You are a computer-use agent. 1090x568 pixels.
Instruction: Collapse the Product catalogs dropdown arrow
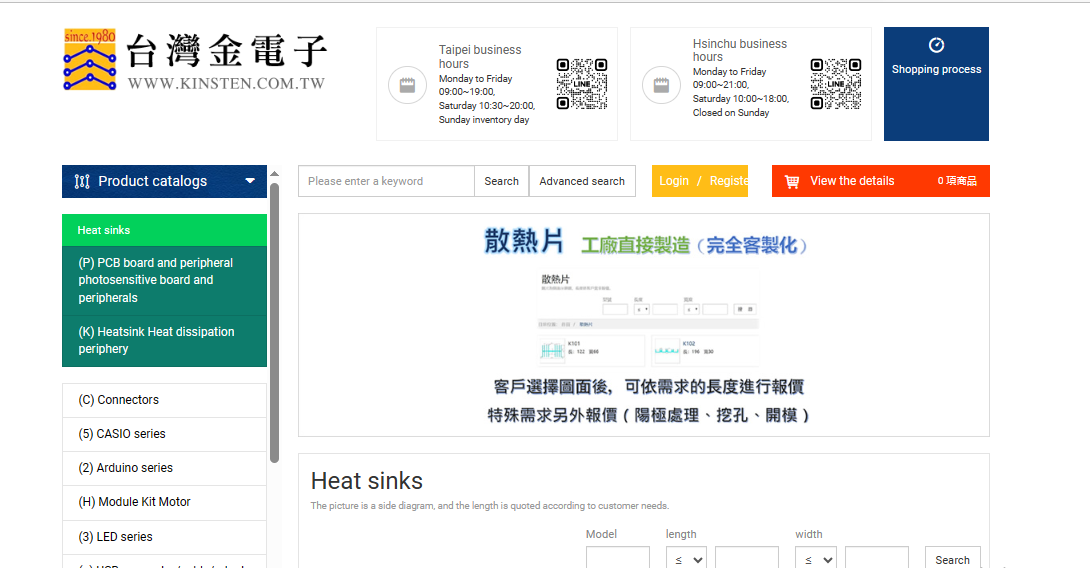[x=250, y=181]
